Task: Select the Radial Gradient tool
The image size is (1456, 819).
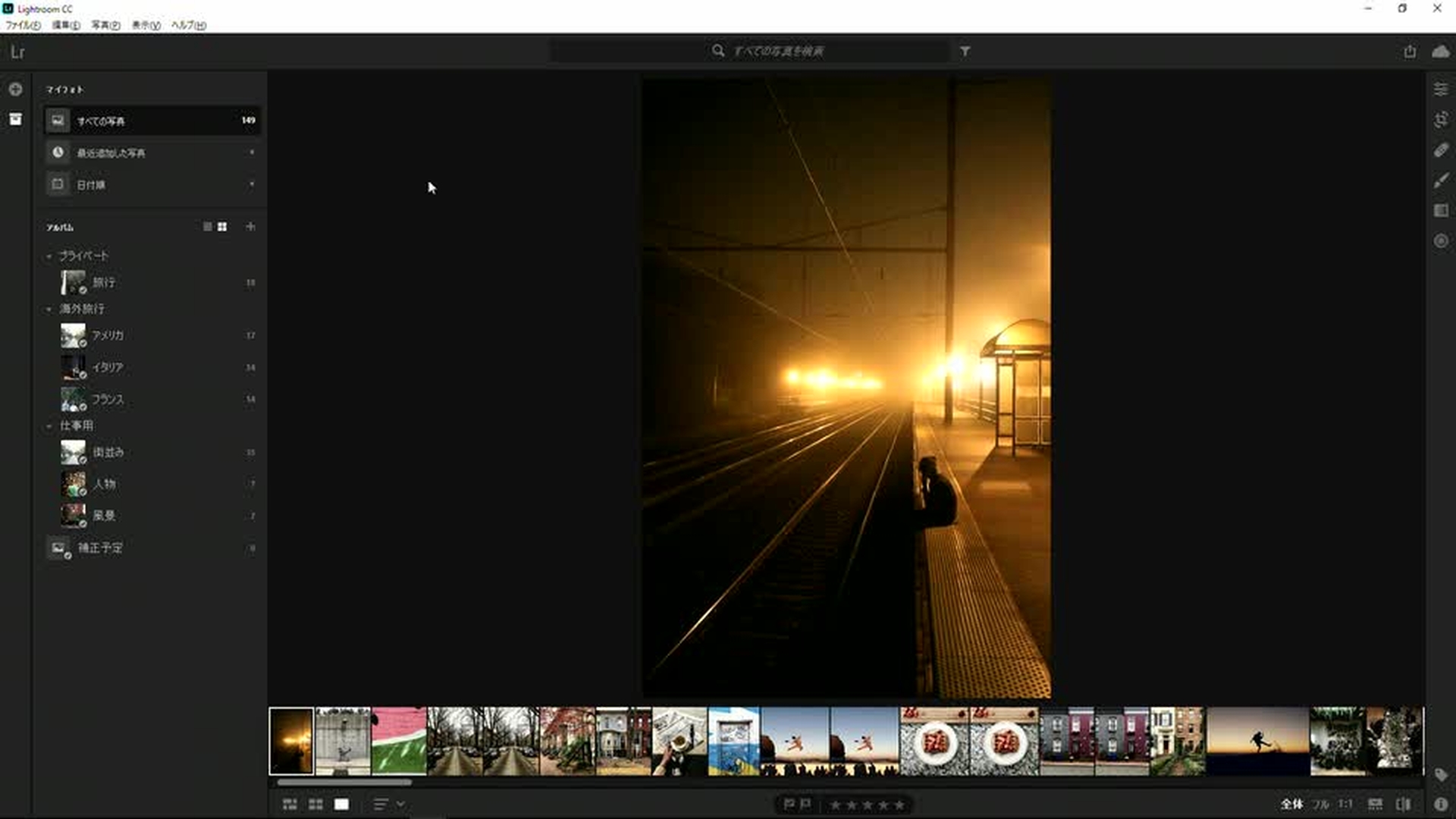Action: [x=1441, y=241]
